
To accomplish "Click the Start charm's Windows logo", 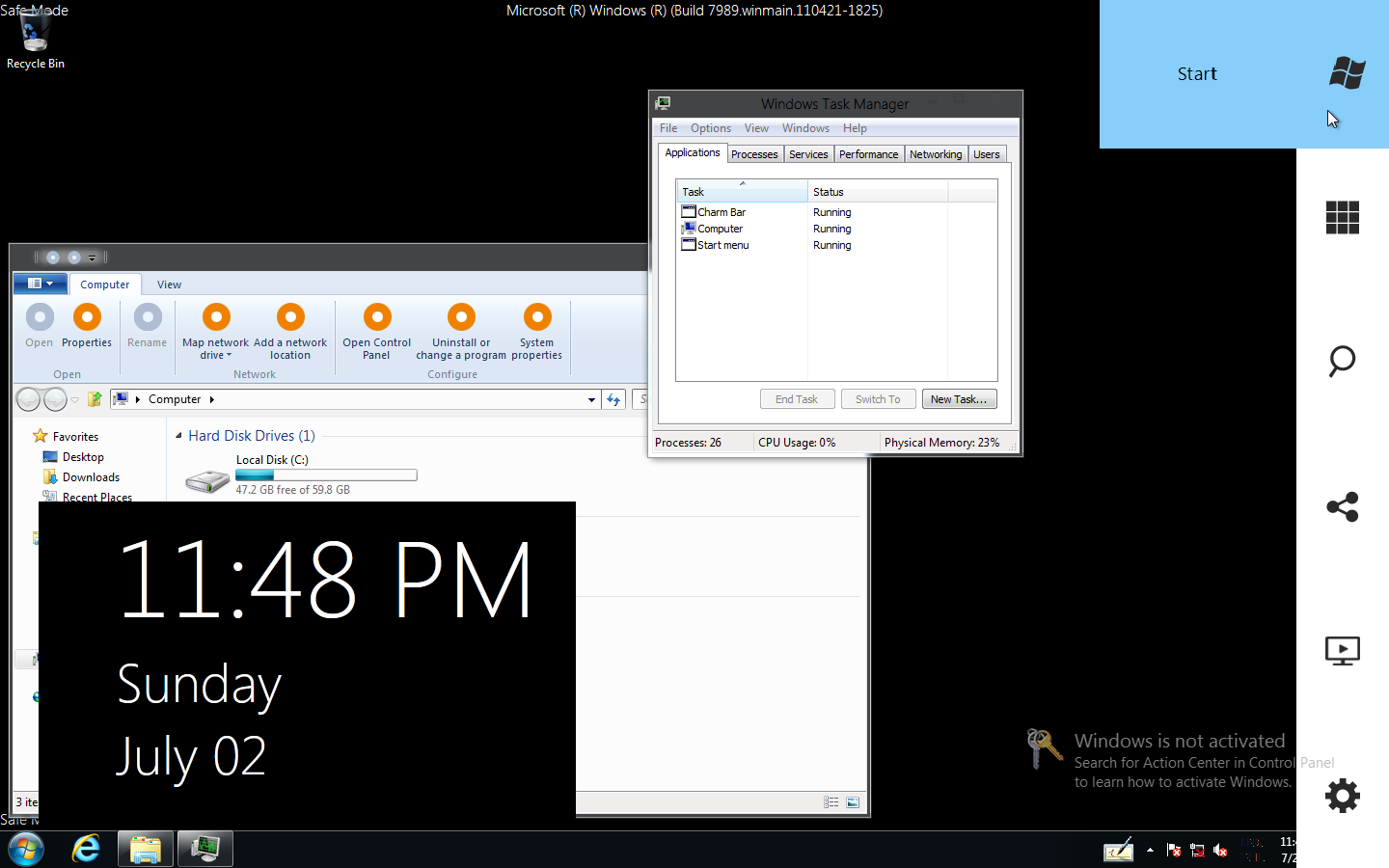I will [x=1347, y=73].
